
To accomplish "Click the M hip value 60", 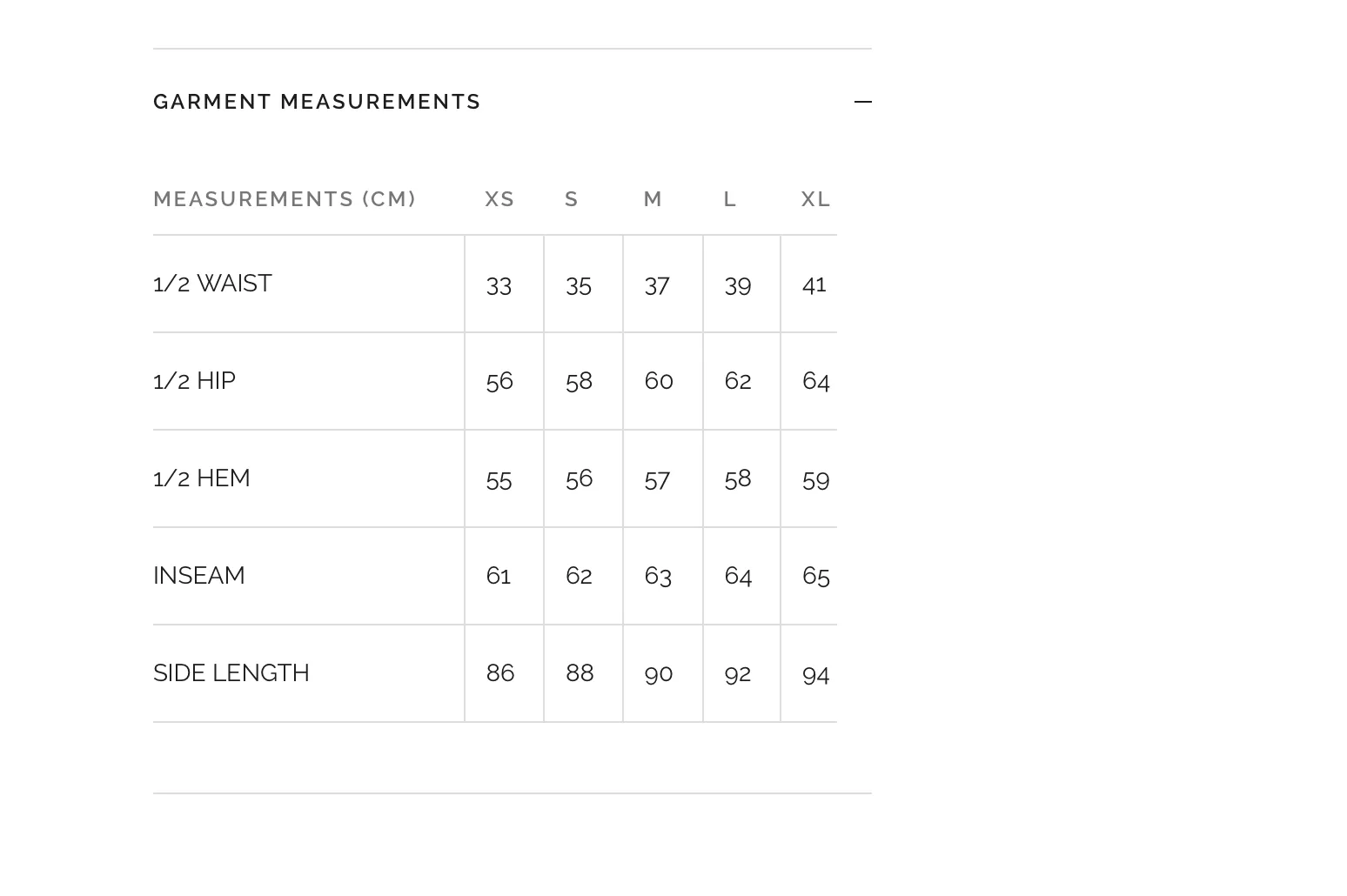I will pos(659,381).
